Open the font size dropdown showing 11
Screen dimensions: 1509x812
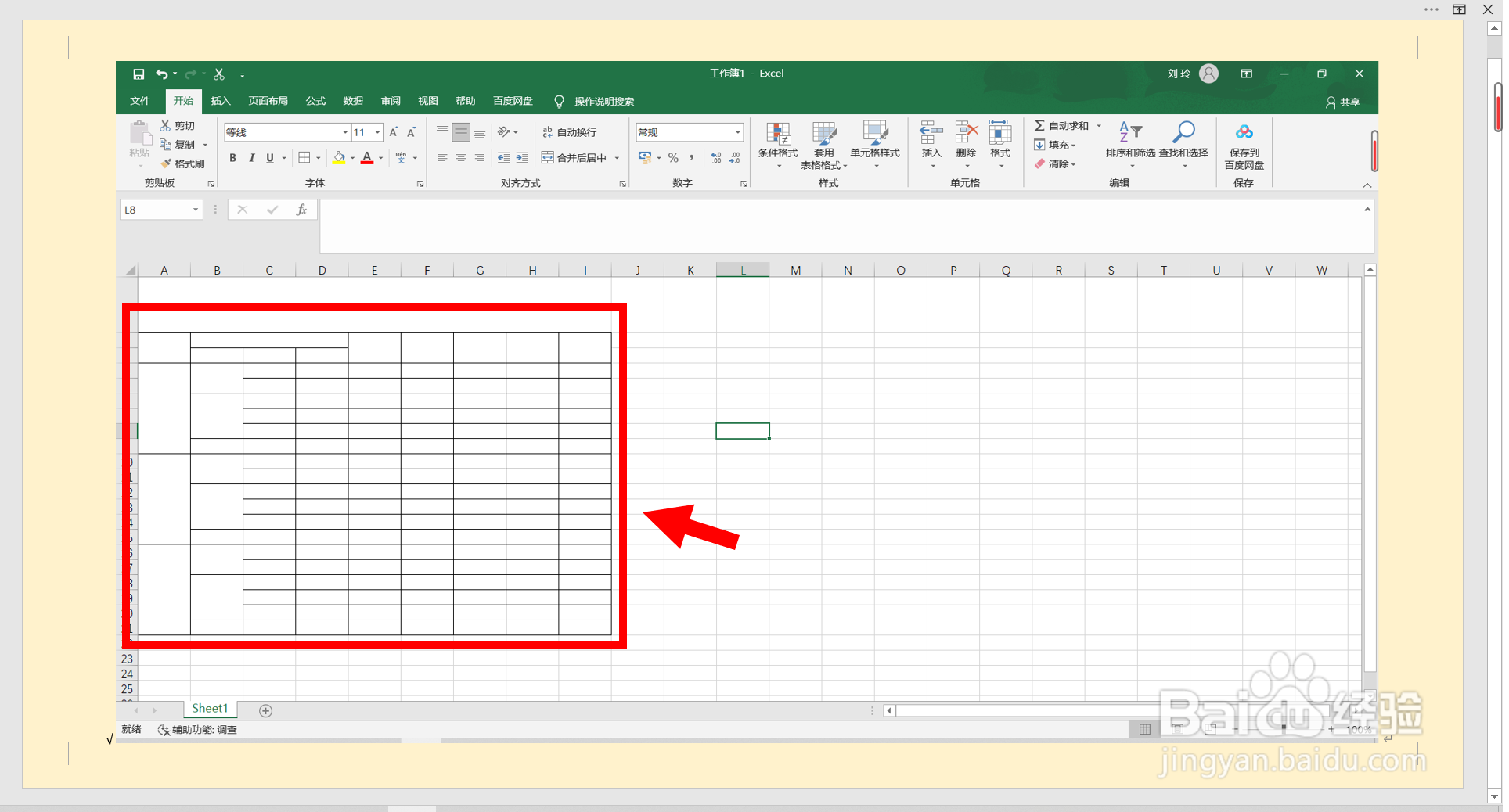click(377, 132)
